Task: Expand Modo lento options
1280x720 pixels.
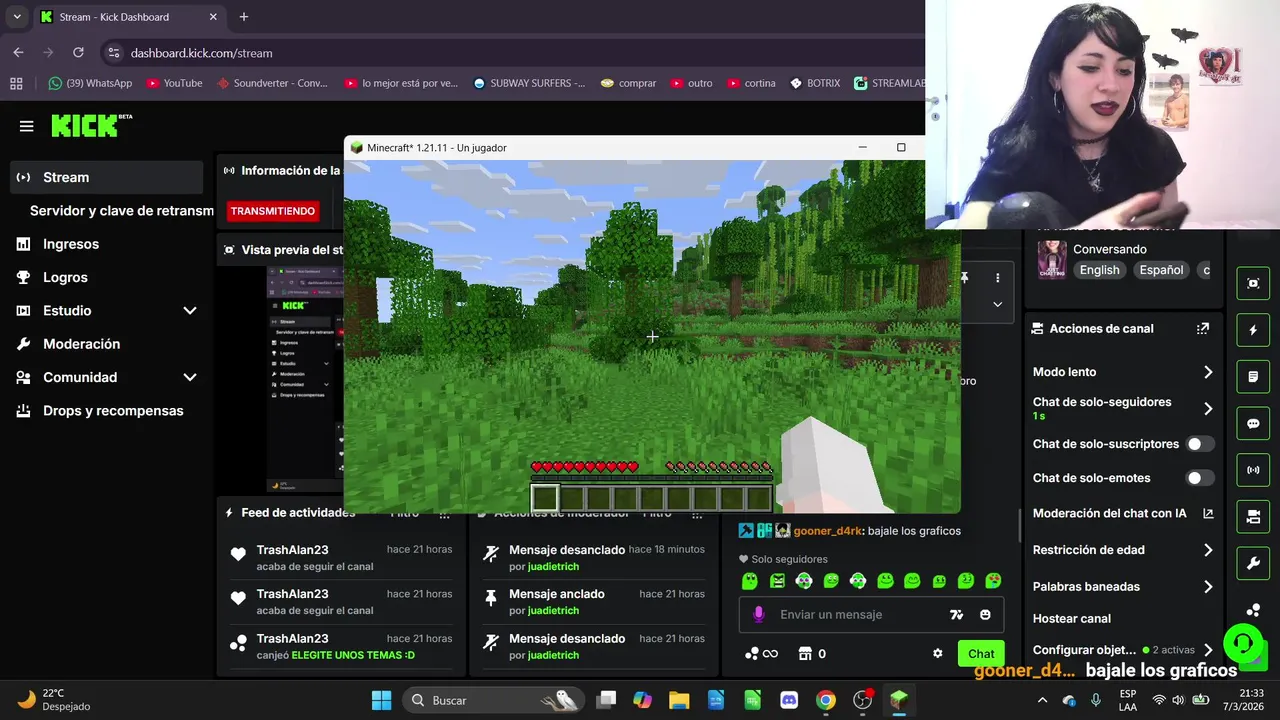Action: pos(1208,372)
